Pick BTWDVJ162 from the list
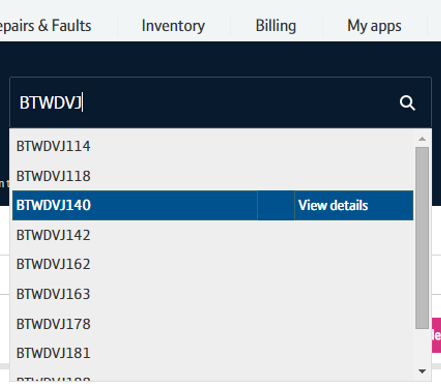 click(213, 264)
